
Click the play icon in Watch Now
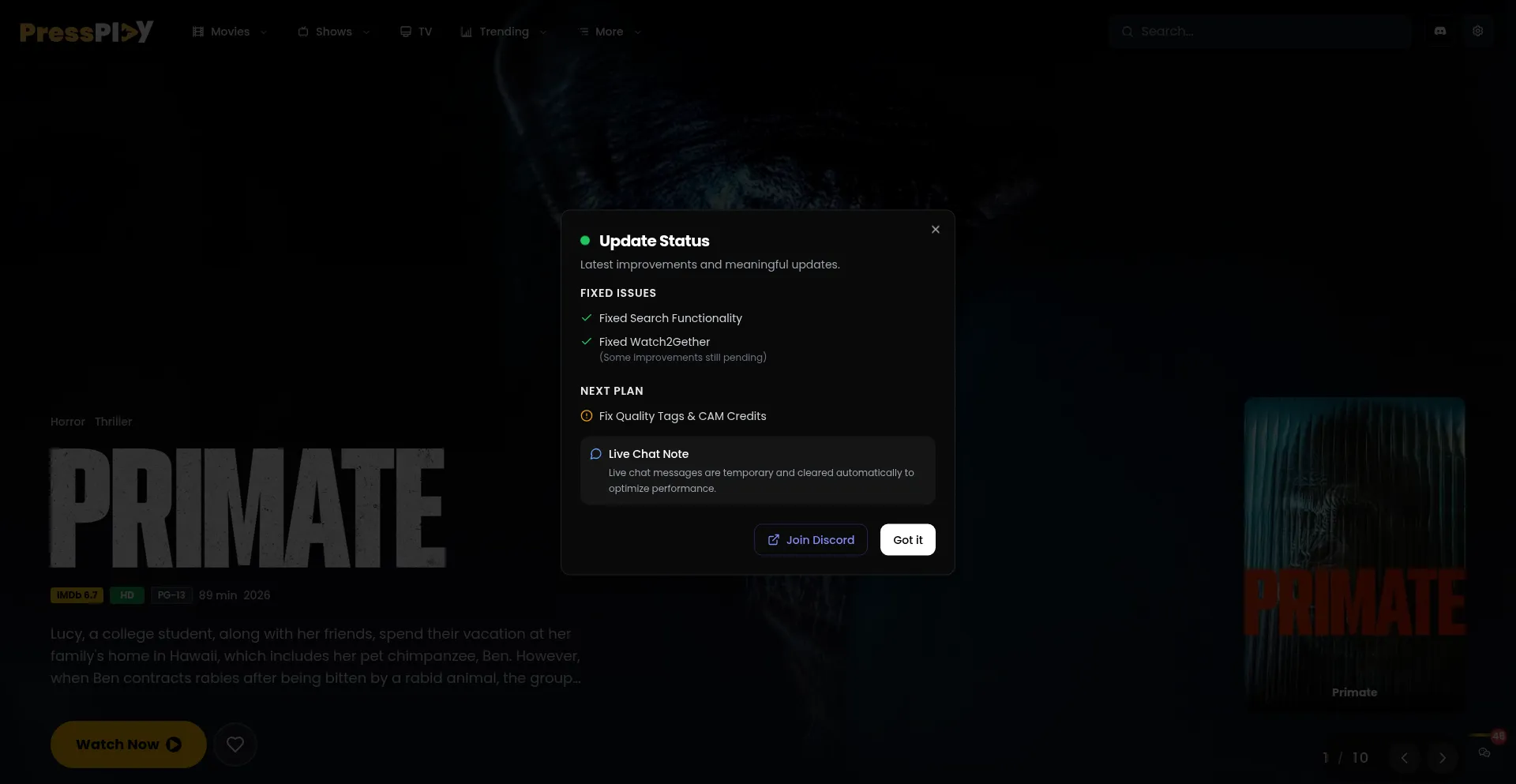coord(174,745)
